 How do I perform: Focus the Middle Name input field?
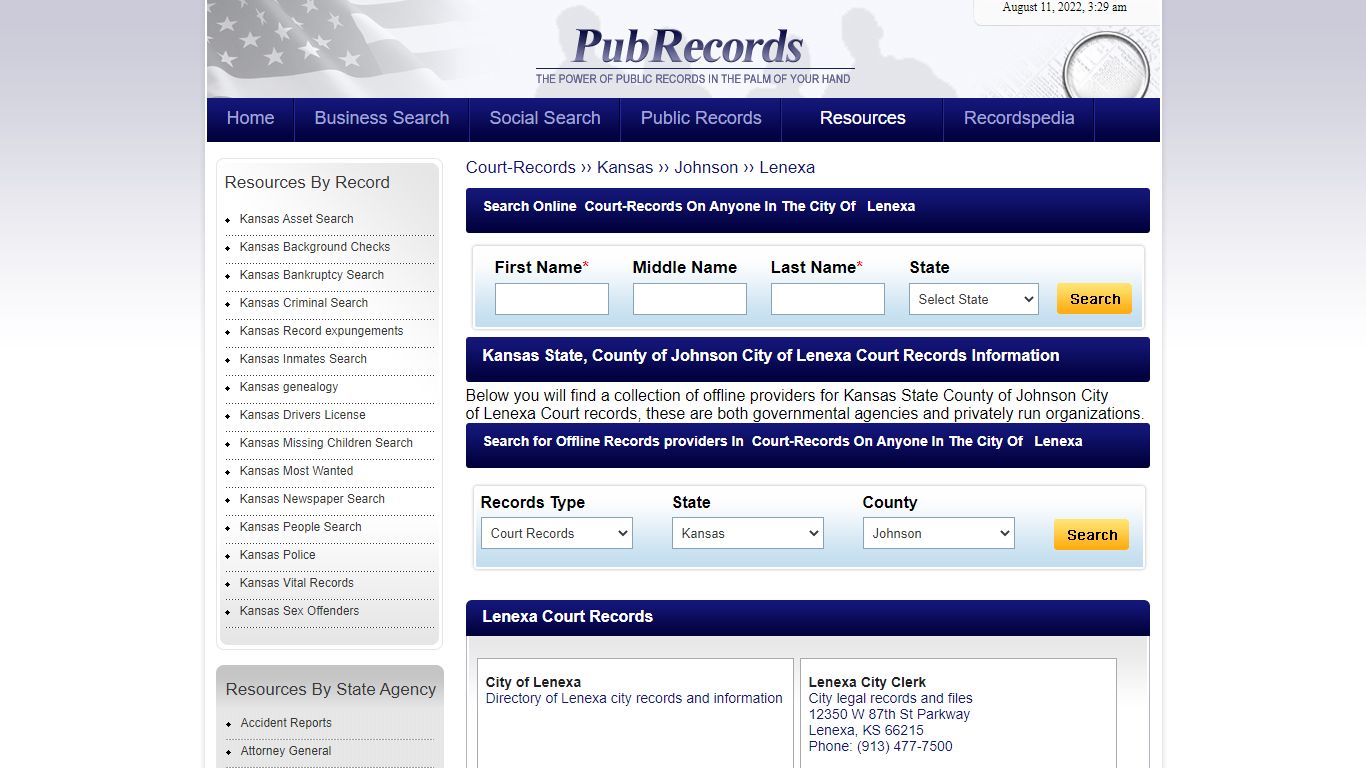pyautogui.click(x=690, y=299)
